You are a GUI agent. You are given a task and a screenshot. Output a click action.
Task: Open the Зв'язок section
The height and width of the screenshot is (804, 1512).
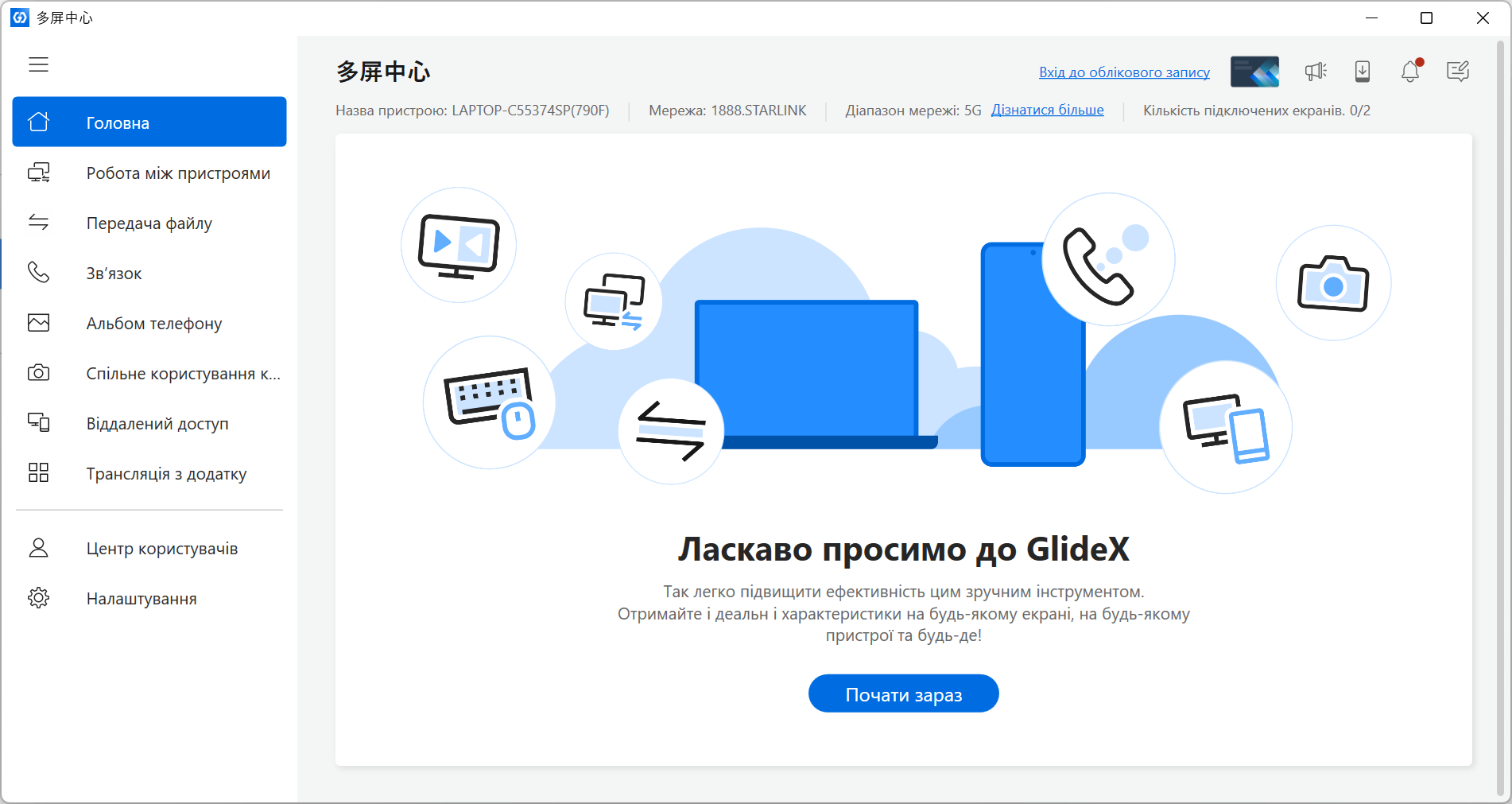149,273
